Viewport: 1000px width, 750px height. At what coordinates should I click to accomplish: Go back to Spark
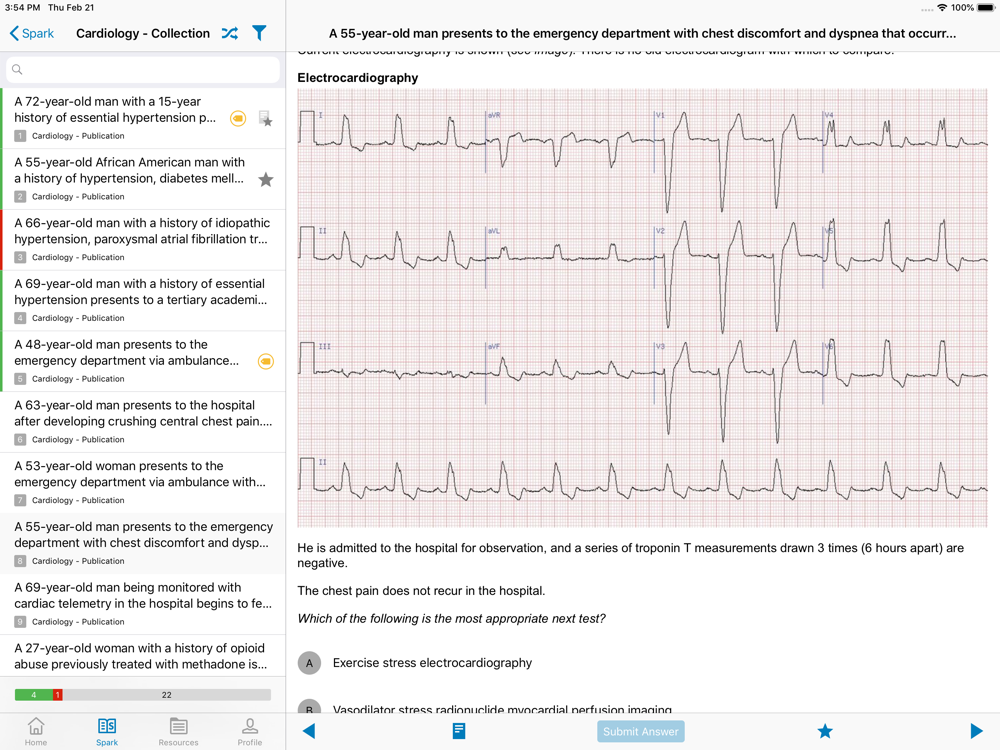(32, 33)
